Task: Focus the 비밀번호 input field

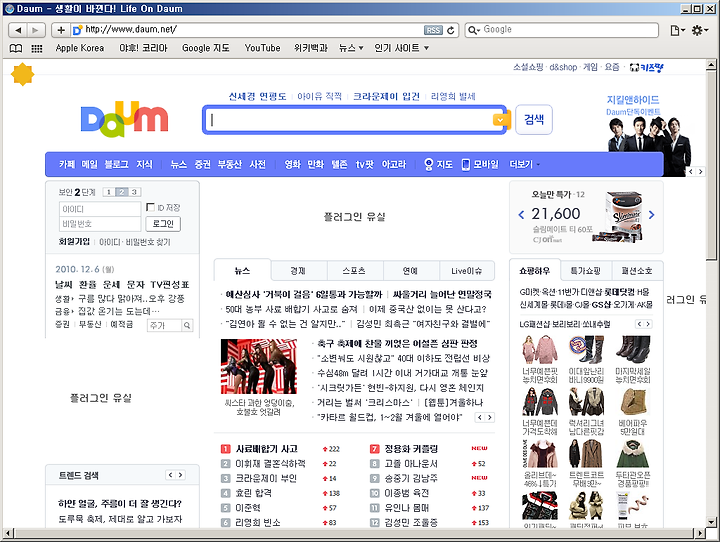Action: coord(100,224)
